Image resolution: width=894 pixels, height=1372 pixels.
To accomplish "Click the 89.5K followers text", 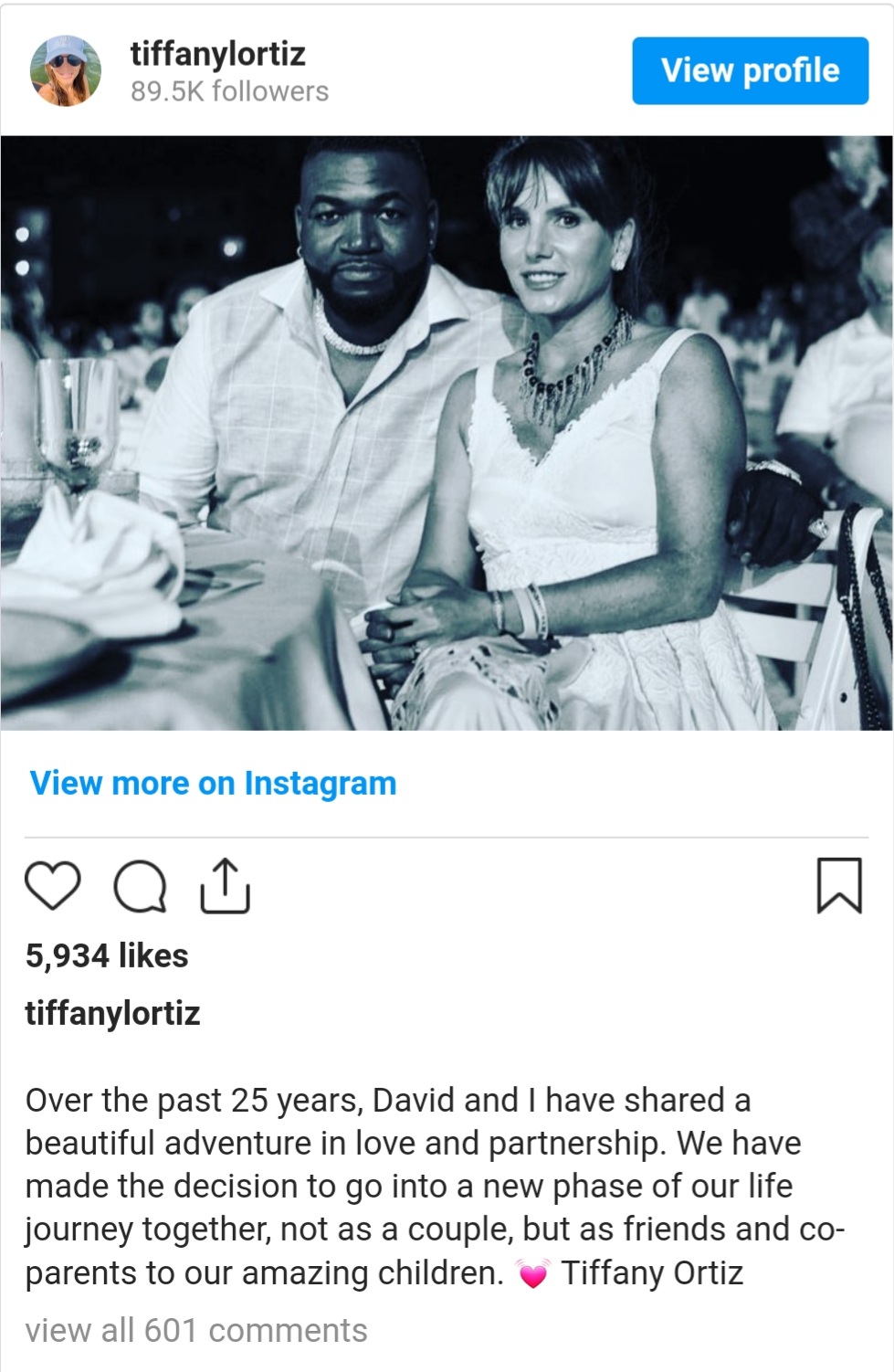I will (x=229, y=91).
